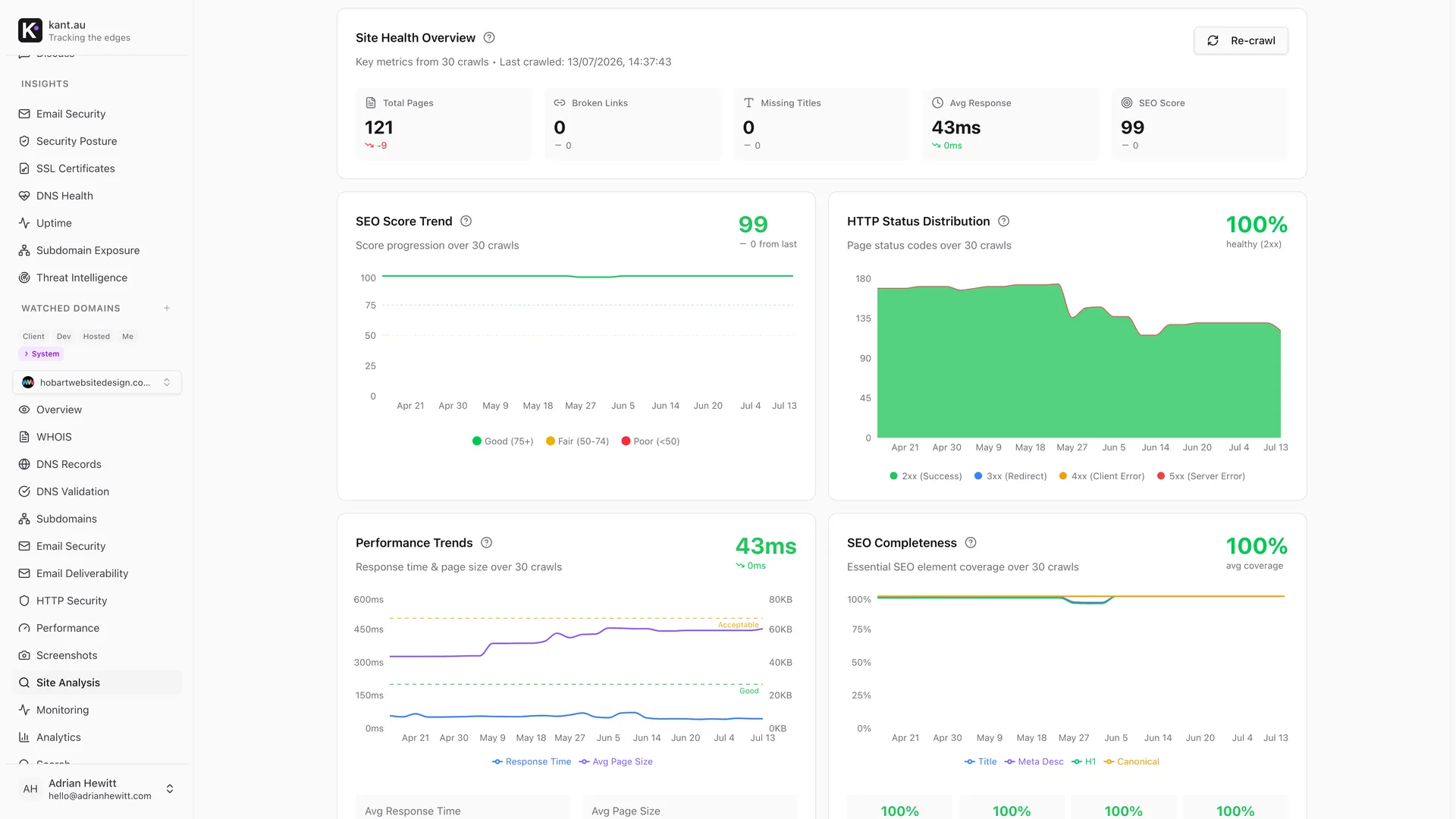Expand the Adrian Hewitt account menu

(x=97, y=789)
